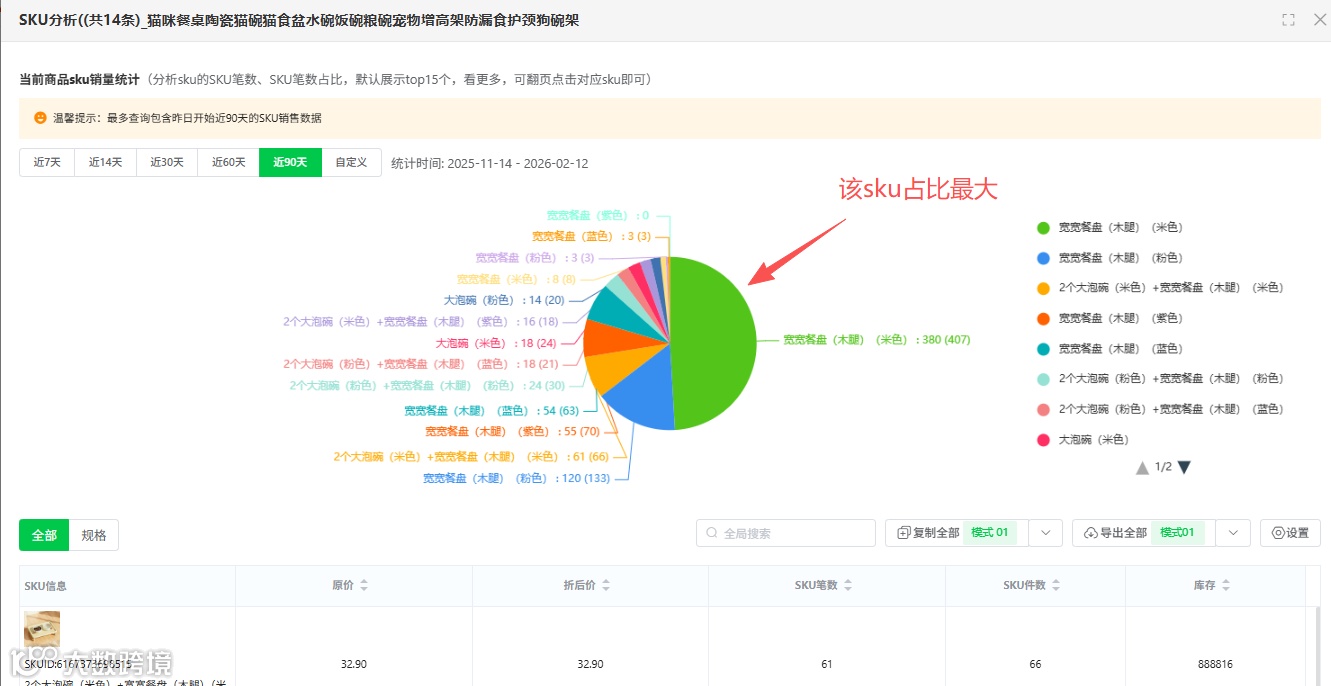Click the 统计时间 date range text
1331x686 pixels.
pyautogui.click(x=490, y=163)
